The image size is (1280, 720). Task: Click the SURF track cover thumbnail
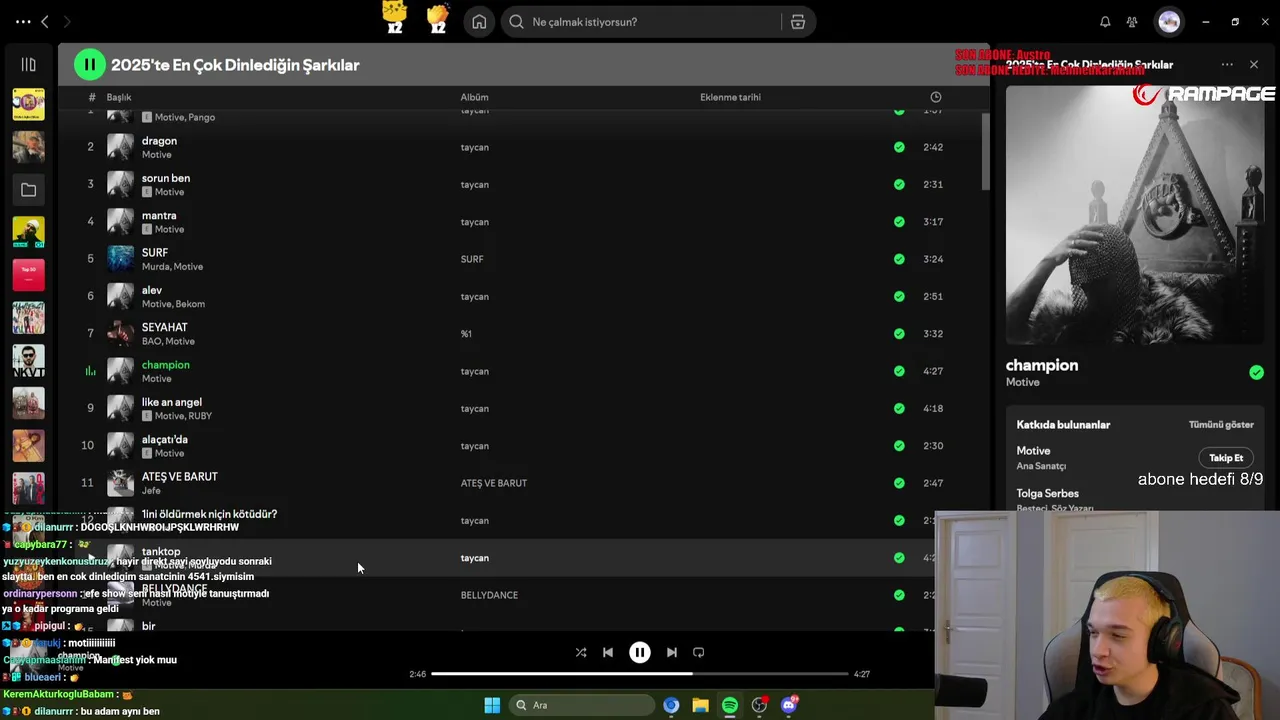pos(120,259)
